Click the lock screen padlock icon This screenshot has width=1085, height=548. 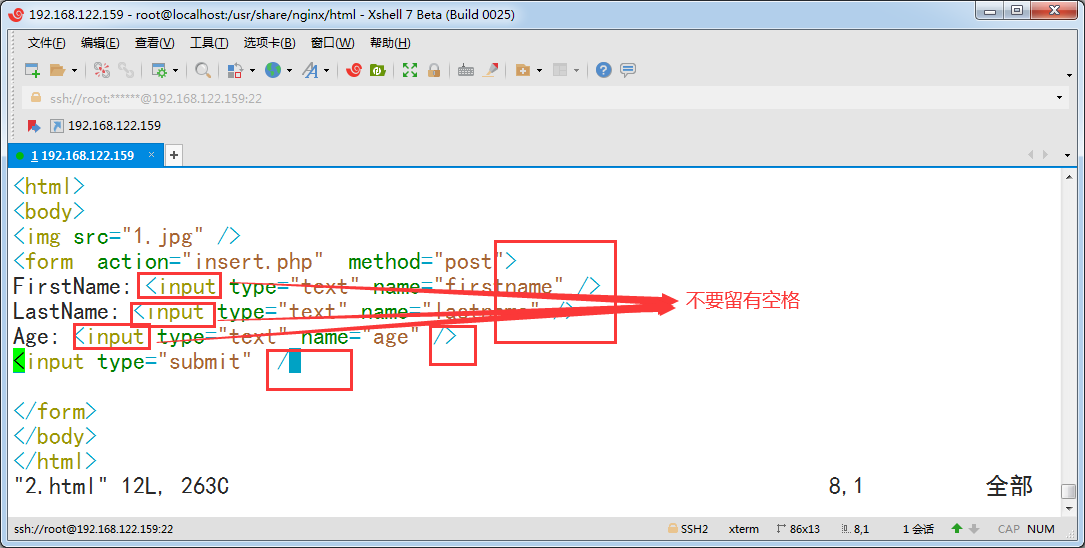tap(434, 70)
